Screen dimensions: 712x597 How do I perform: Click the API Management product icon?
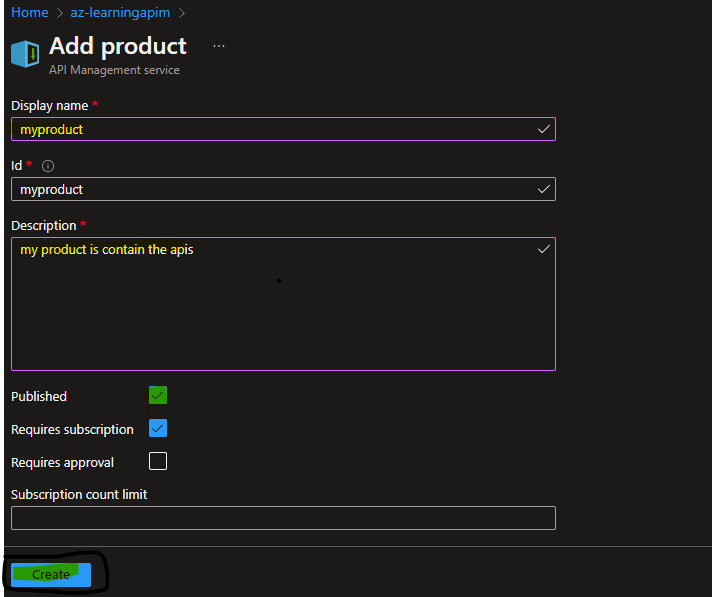click(25, 54)
